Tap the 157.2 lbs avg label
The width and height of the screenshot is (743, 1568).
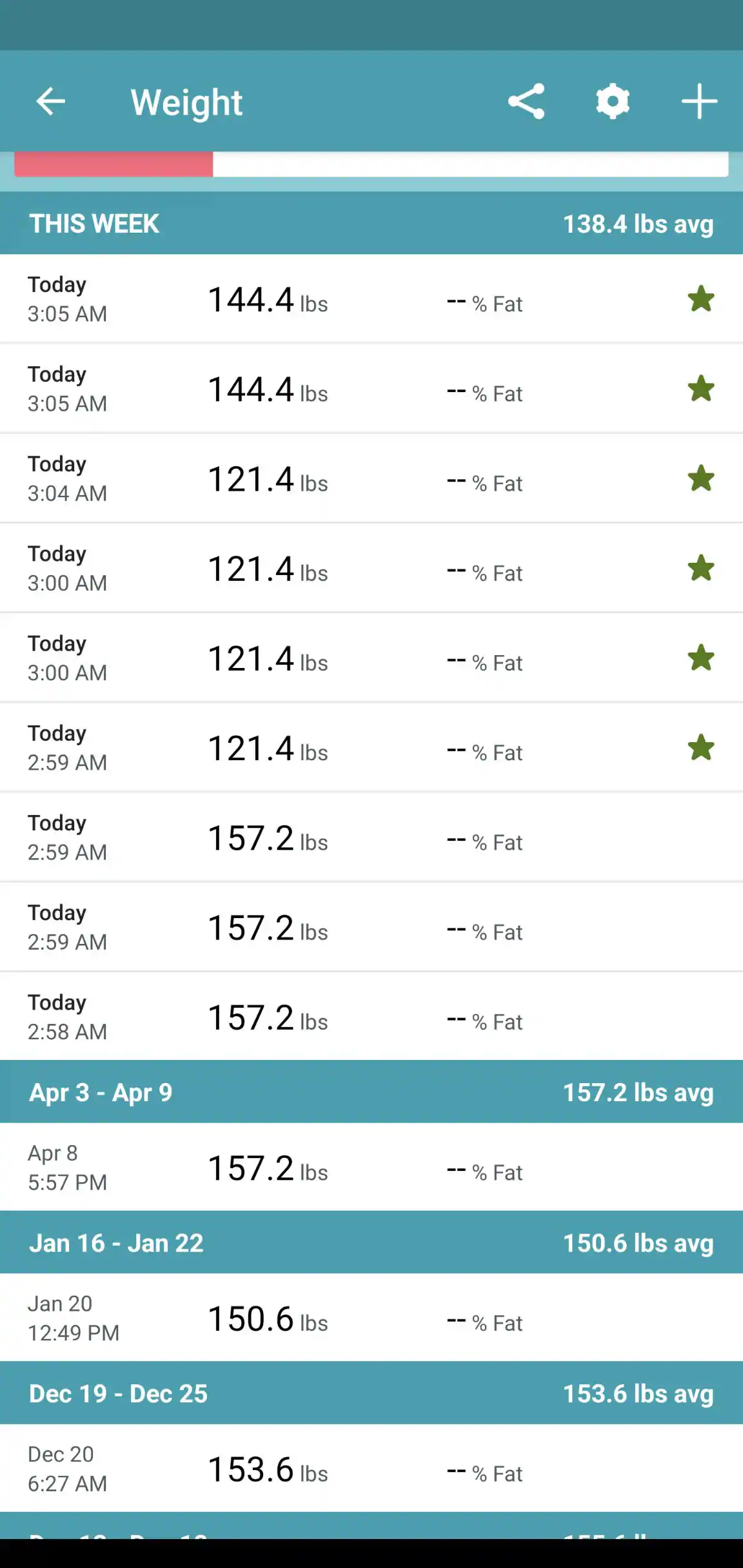pos(638,1092)
